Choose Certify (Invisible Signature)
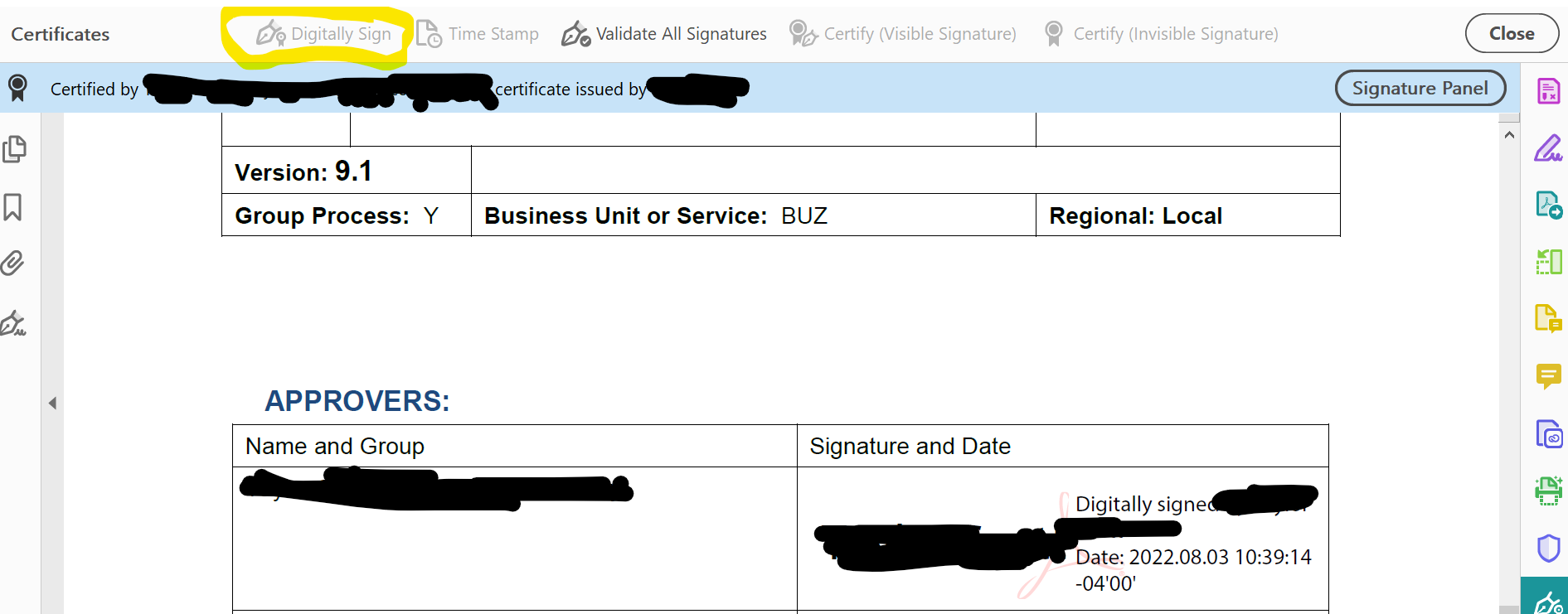 (x=1161, y=34)
